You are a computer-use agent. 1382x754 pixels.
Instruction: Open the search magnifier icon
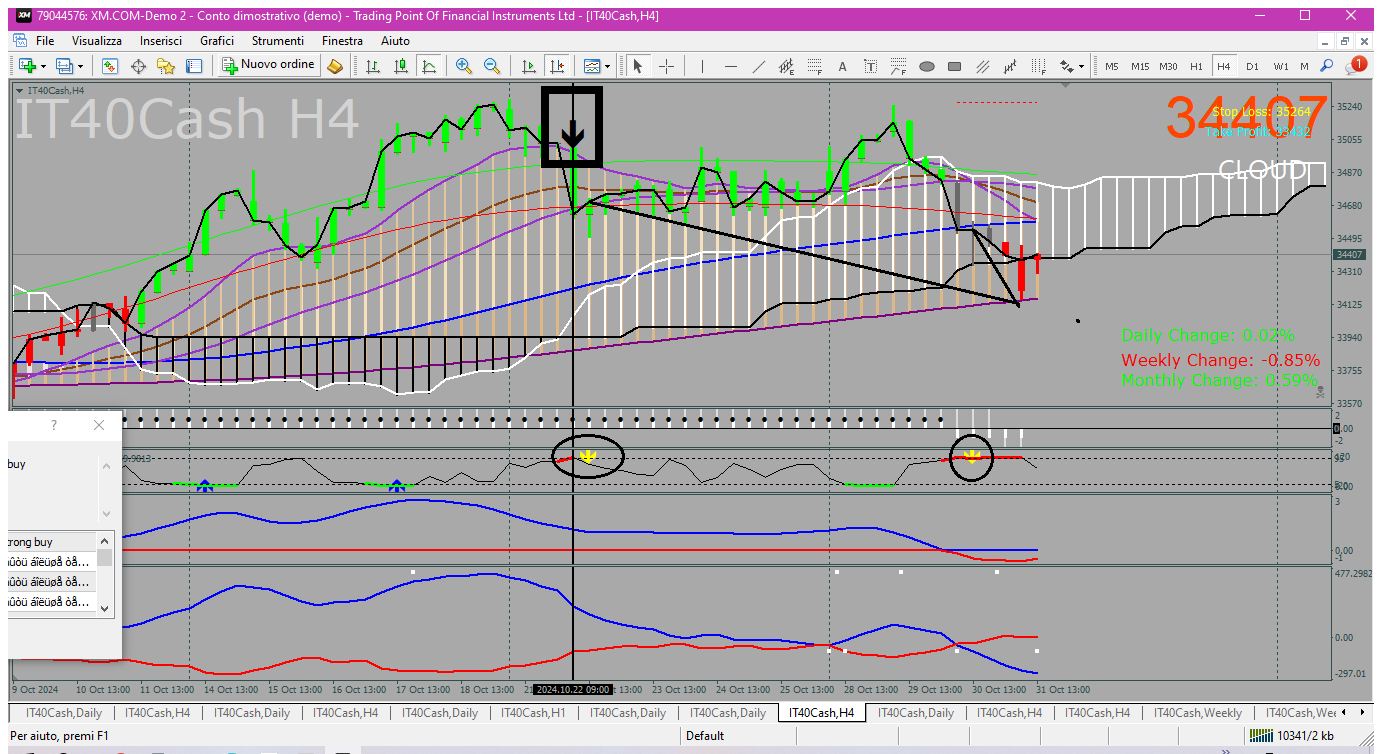tap(1327, 66)
